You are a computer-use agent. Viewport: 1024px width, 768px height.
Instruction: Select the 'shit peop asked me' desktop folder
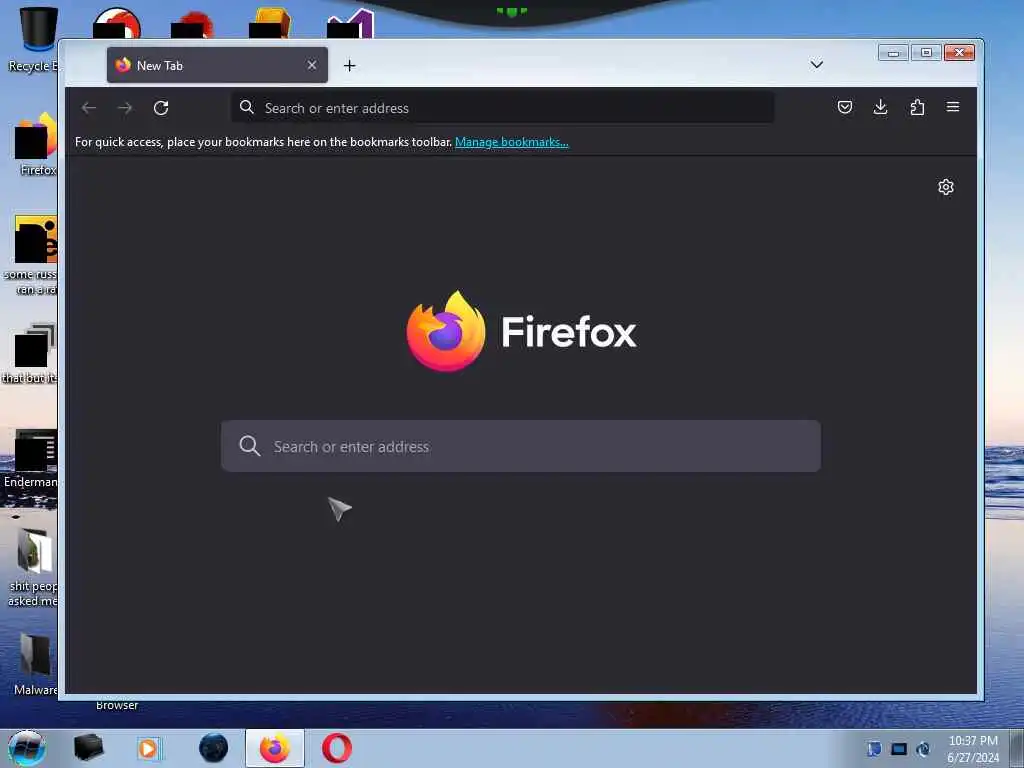[31, 567]
